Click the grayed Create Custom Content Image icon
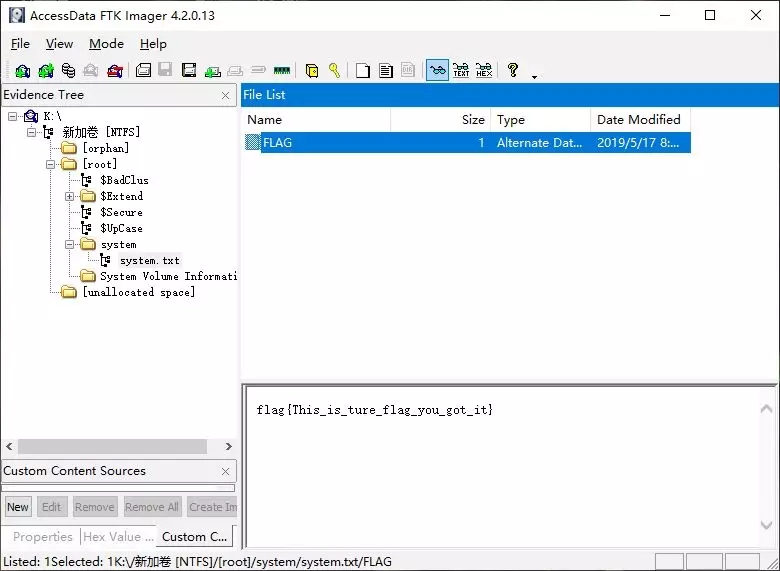Image resolution: width=780 pixels, height=571 pixels. coord(235,72)
